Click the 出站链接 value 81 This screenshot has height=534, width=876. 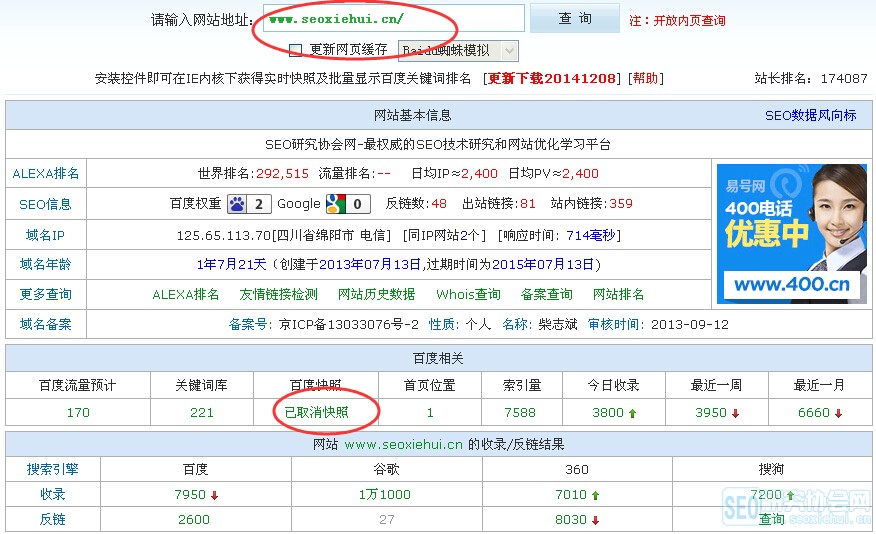tap(528, 204)
